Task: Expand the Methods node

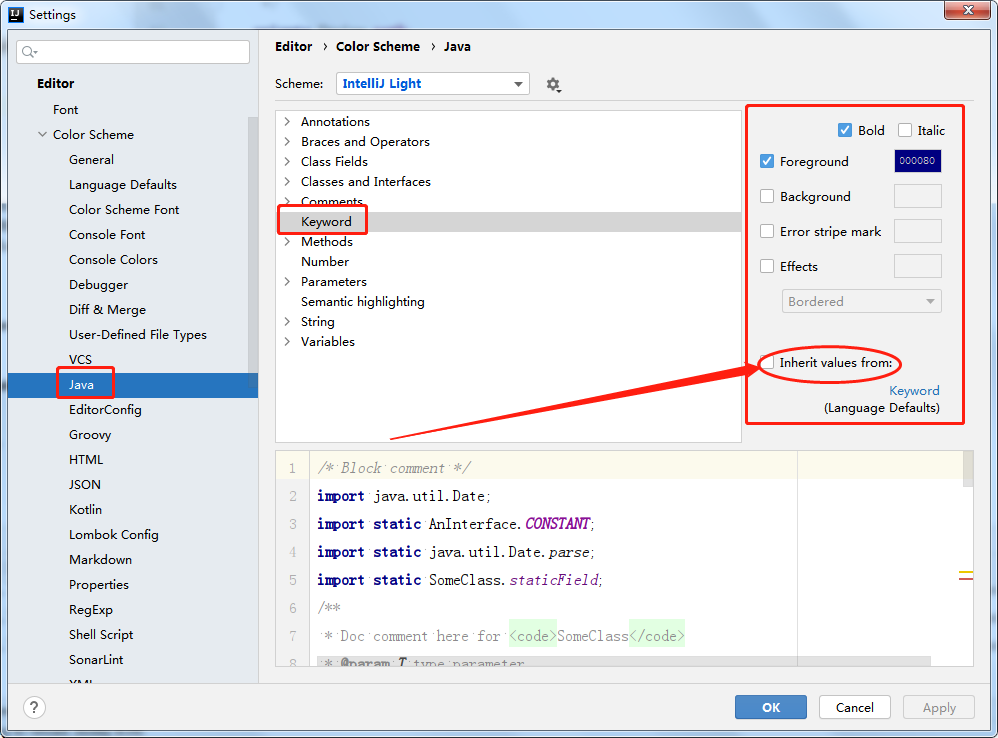Action: [287, 242]
